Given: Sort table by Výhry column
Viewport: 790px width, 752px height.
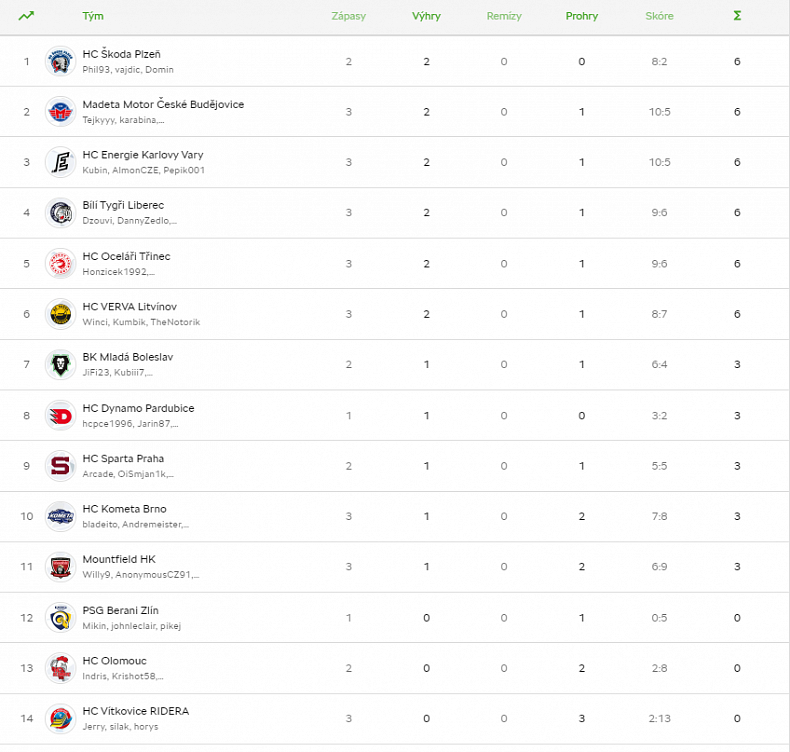Looking at the screenshot, I should click(x=426, y=16).
